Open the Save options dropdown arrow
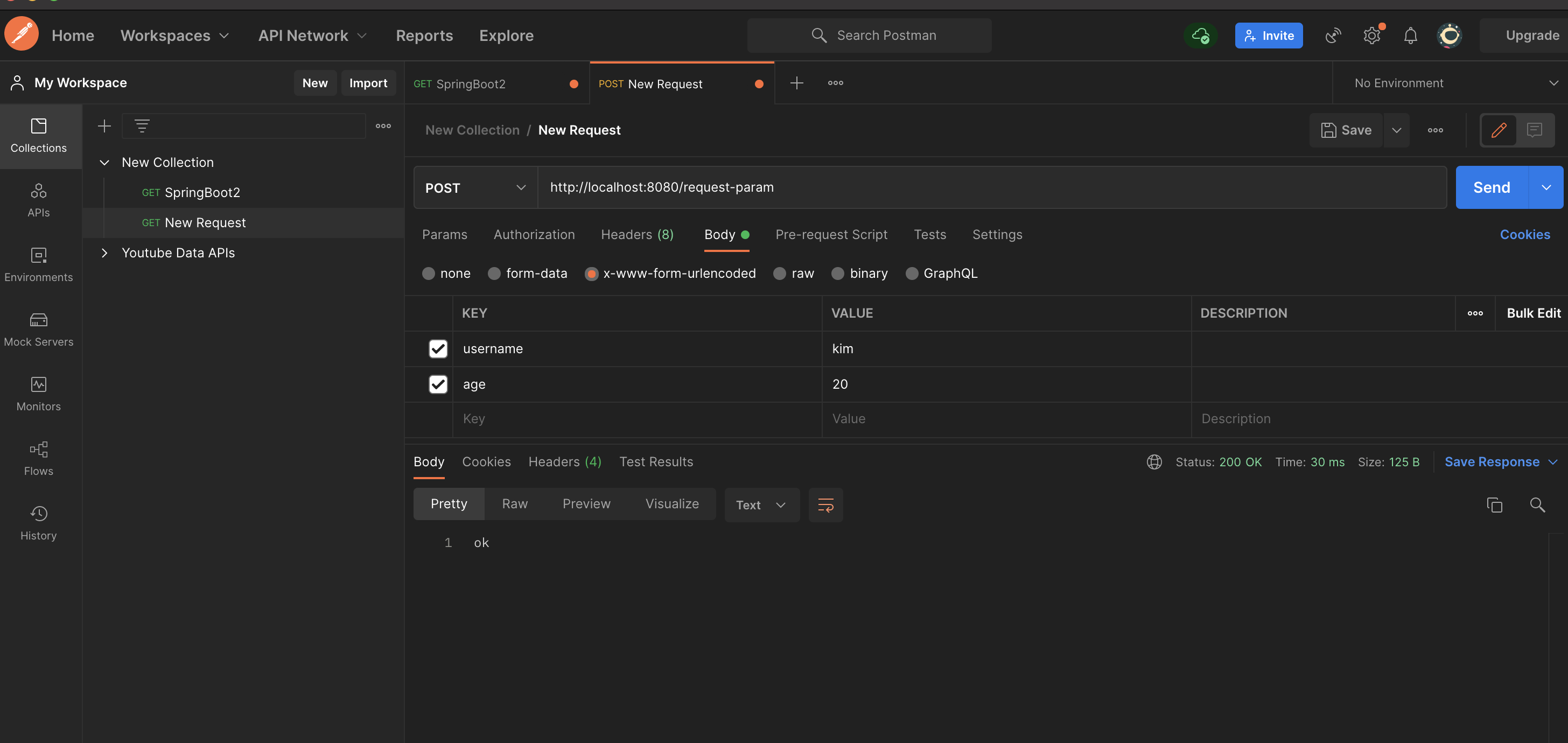 point(1396,130)
